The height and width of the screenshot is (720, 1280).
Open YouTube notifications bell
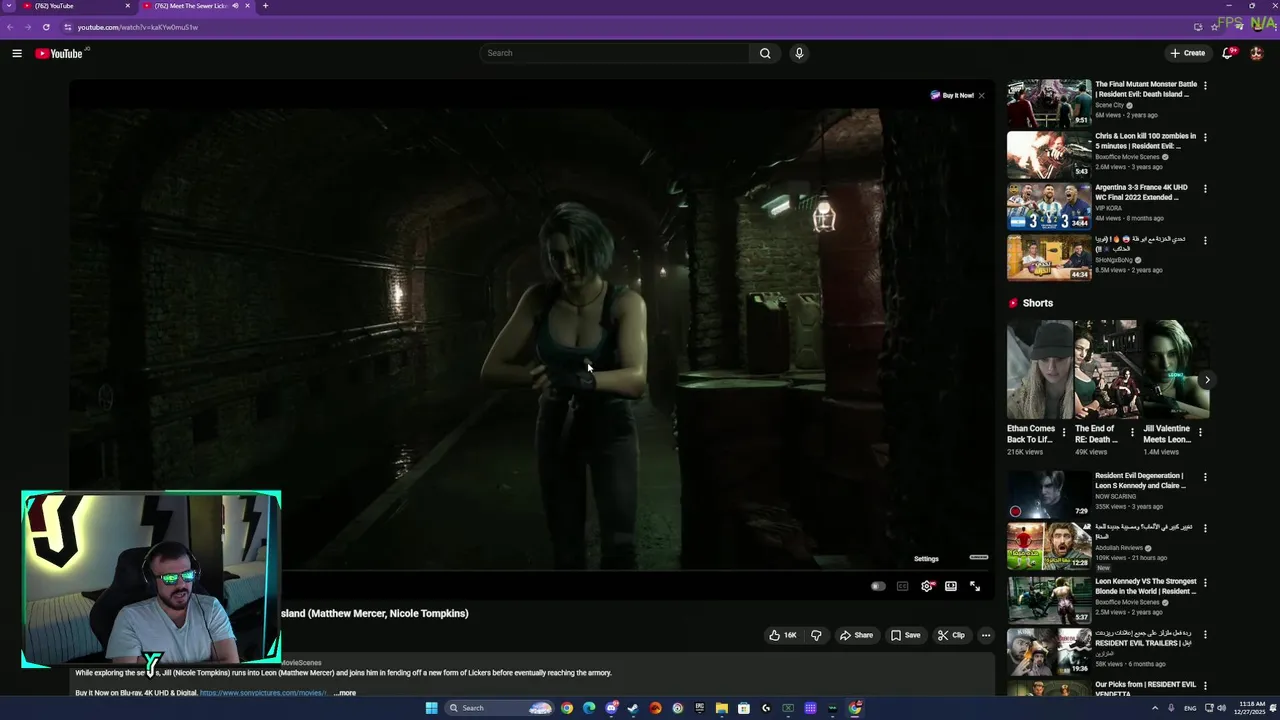(x=1228, y=53)
